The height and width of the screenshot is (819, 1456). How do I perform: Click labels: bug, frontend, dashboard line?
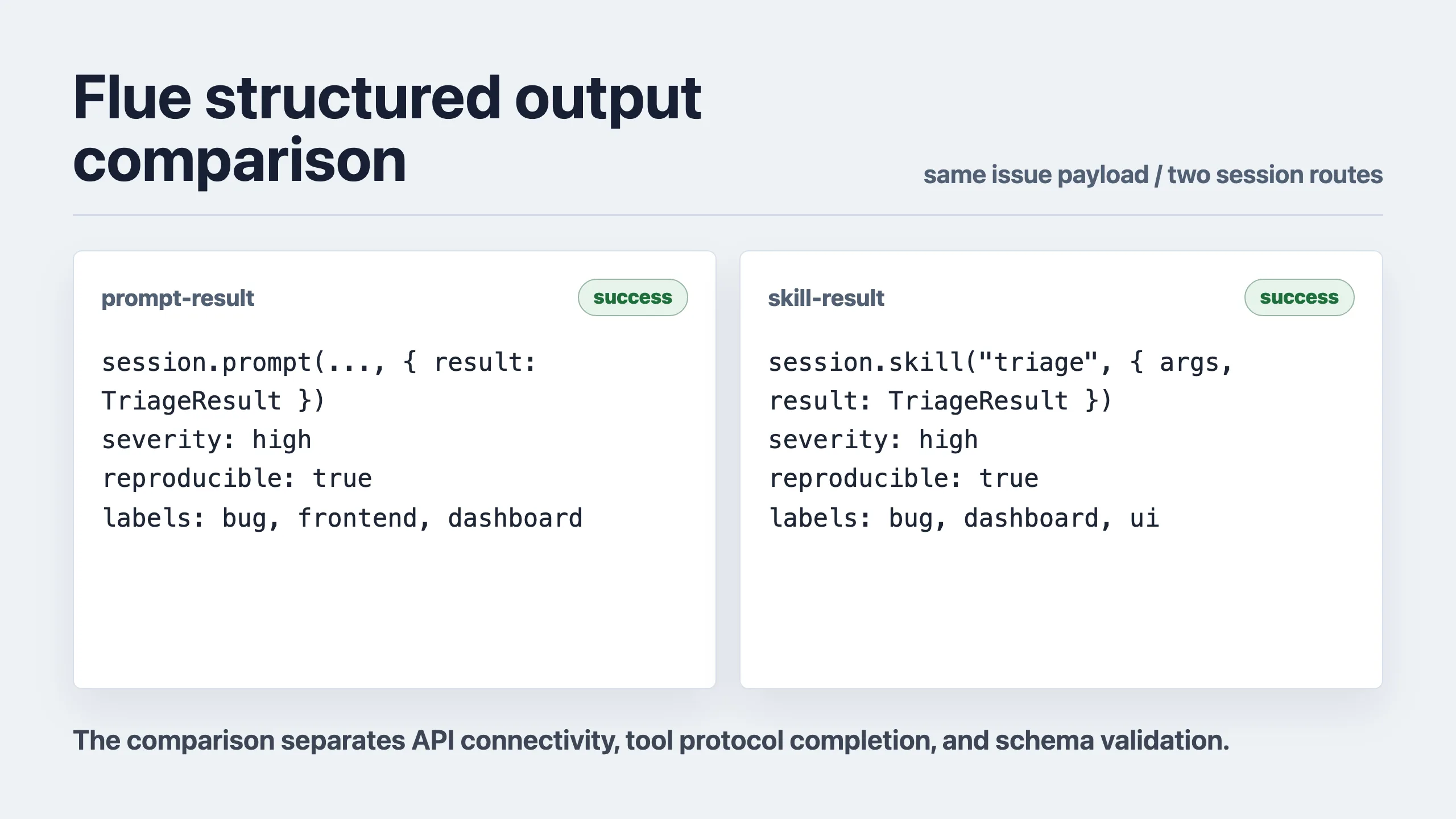tap(342, 518)
